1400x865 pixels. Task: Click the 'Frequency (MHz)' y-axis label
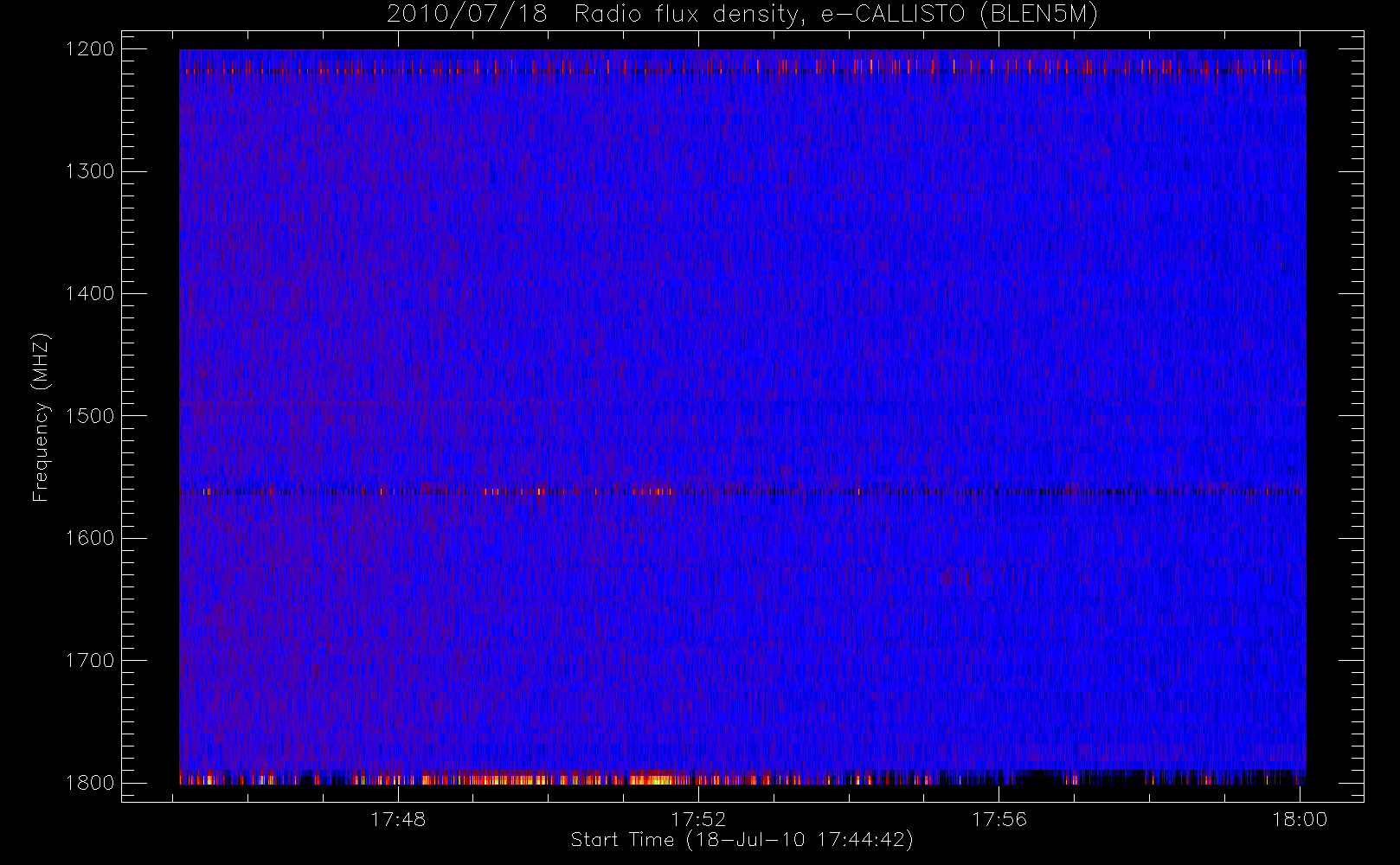coord(40,417)
